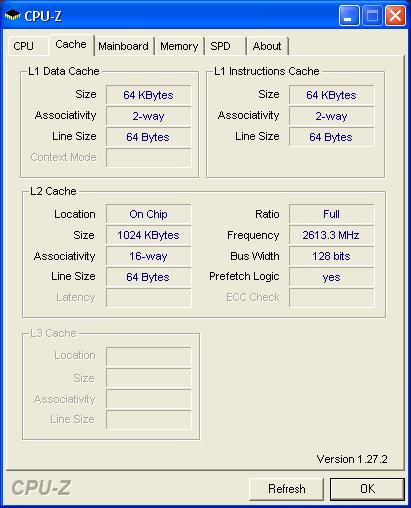Image resolution: width=411 pixels, height=508 pixels.
Task: Click the empty L3 Associativity field
Action: [148, 399]
